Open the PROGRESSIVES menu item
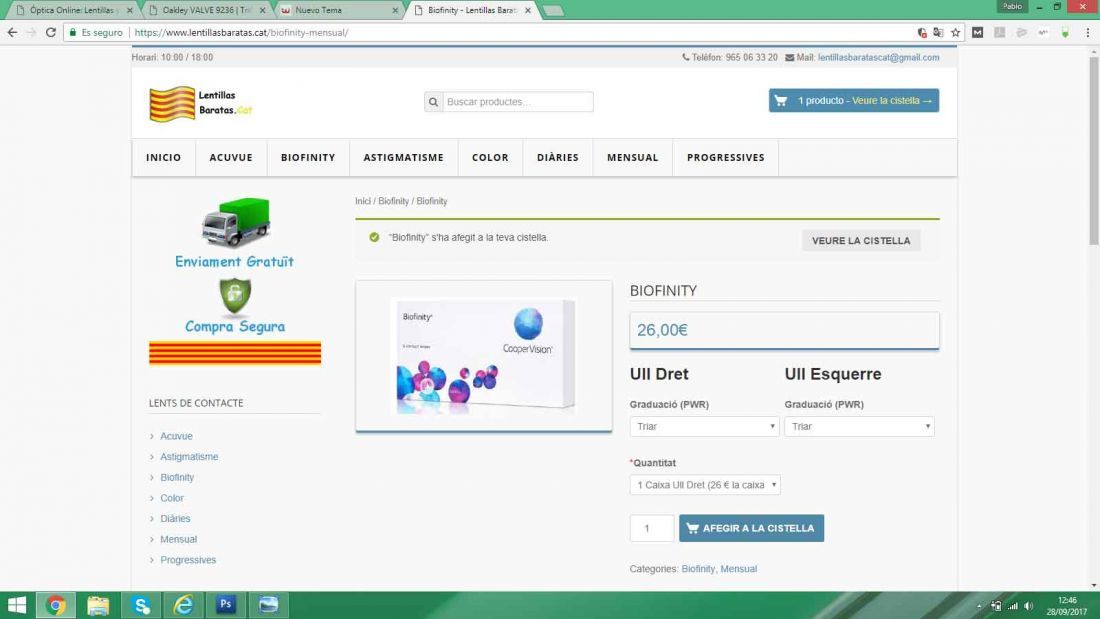1100x619 pixels. pos(725,157)
